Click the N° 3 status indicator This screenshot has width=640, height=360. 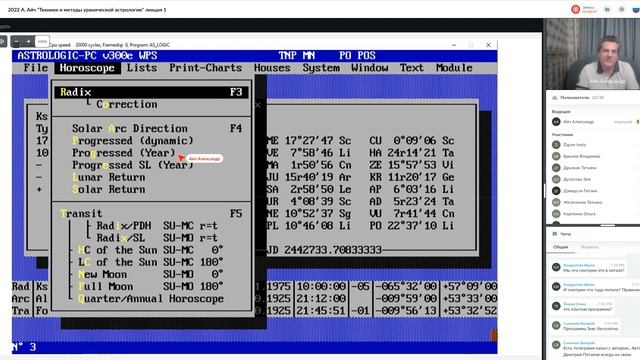[x=24, y=347]
